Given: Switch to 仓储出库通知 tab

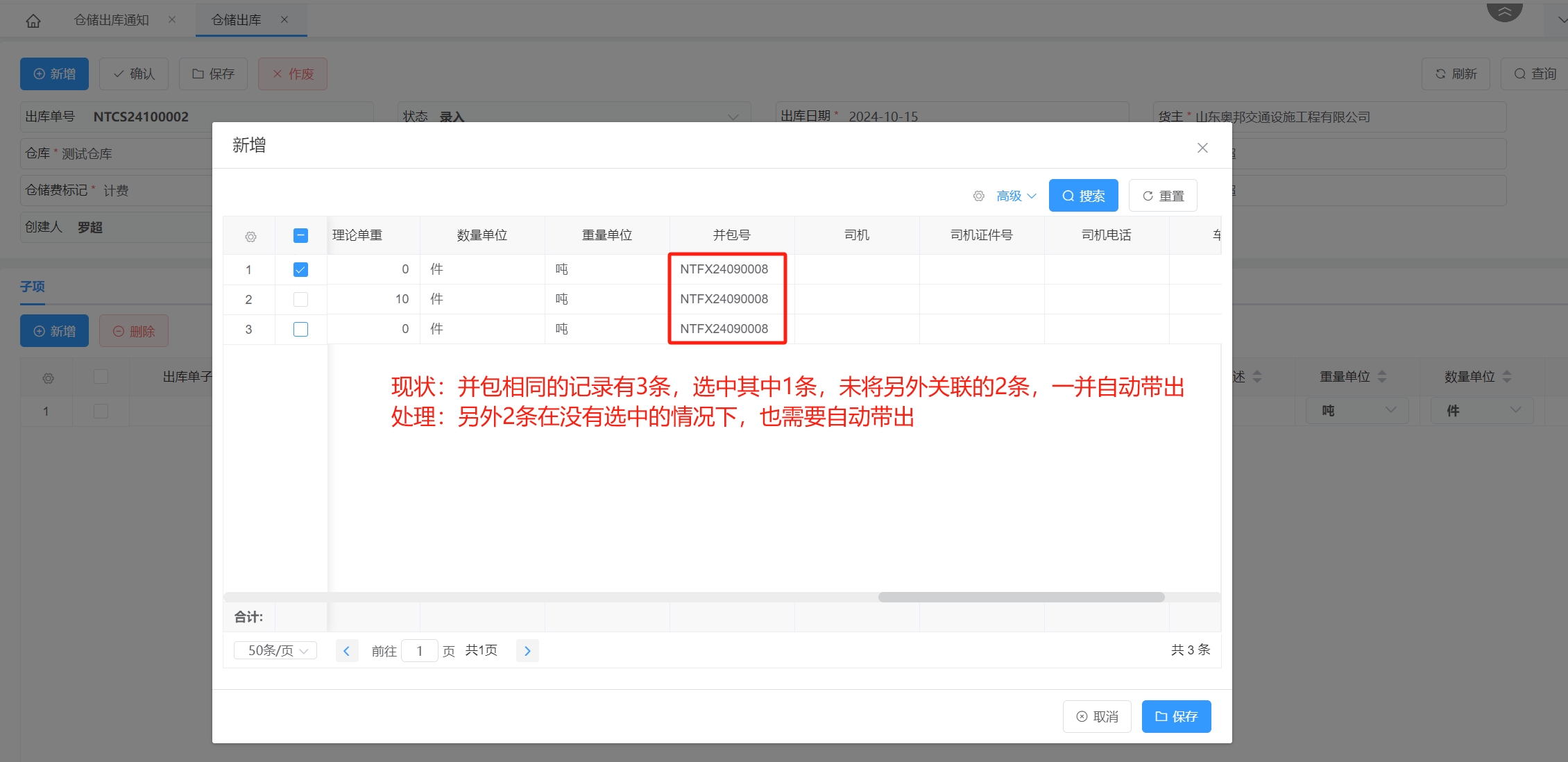Looking at the screenshot, I should click(x=112, y=20).
